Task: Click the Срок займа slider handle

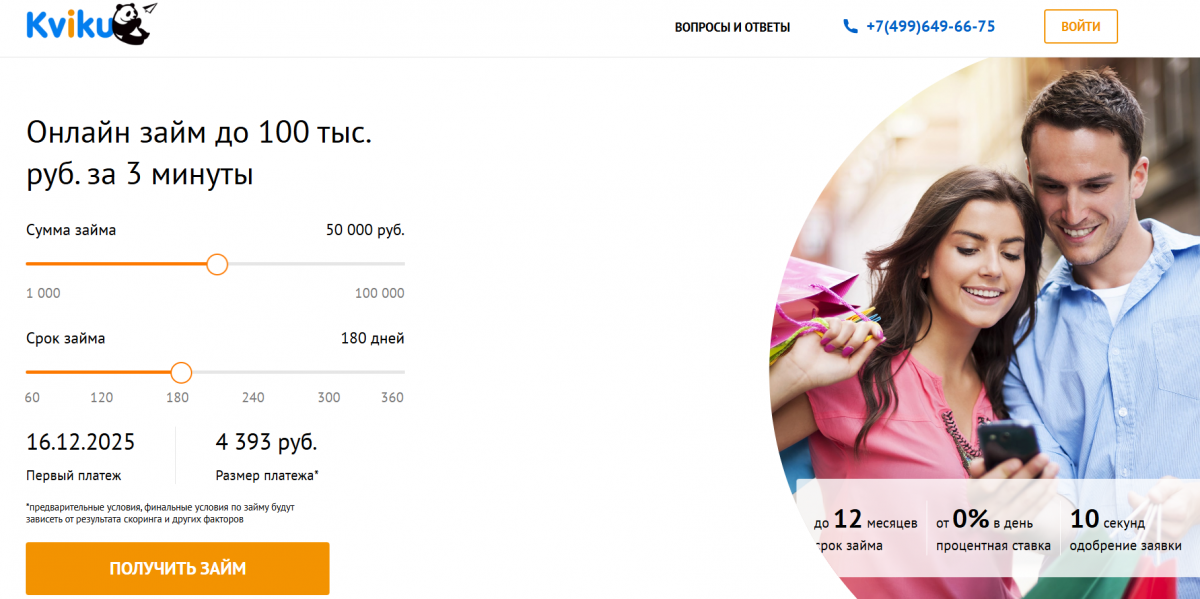Action: 181,372
